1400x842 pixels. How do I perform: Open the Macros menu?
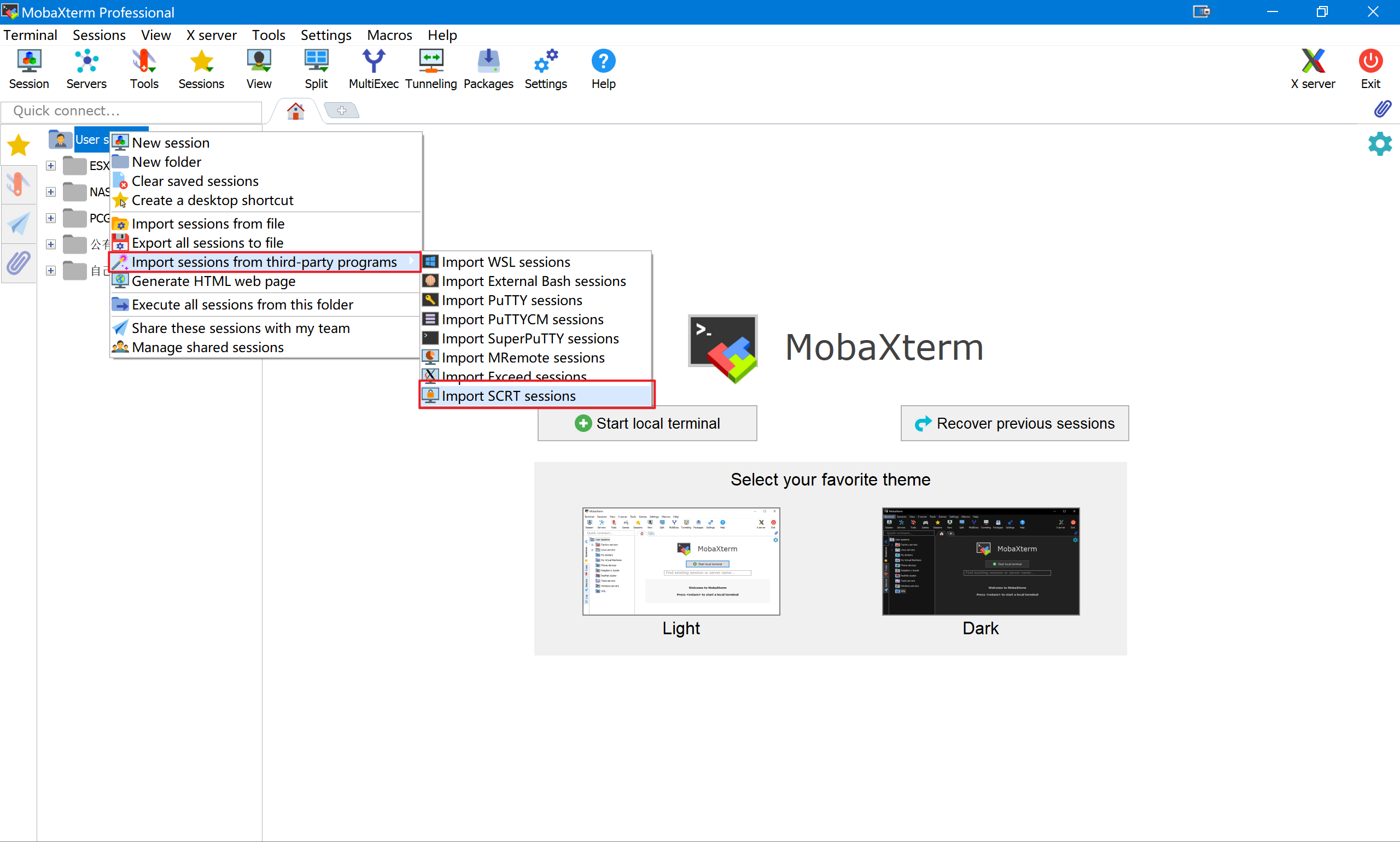pos(389,35)
